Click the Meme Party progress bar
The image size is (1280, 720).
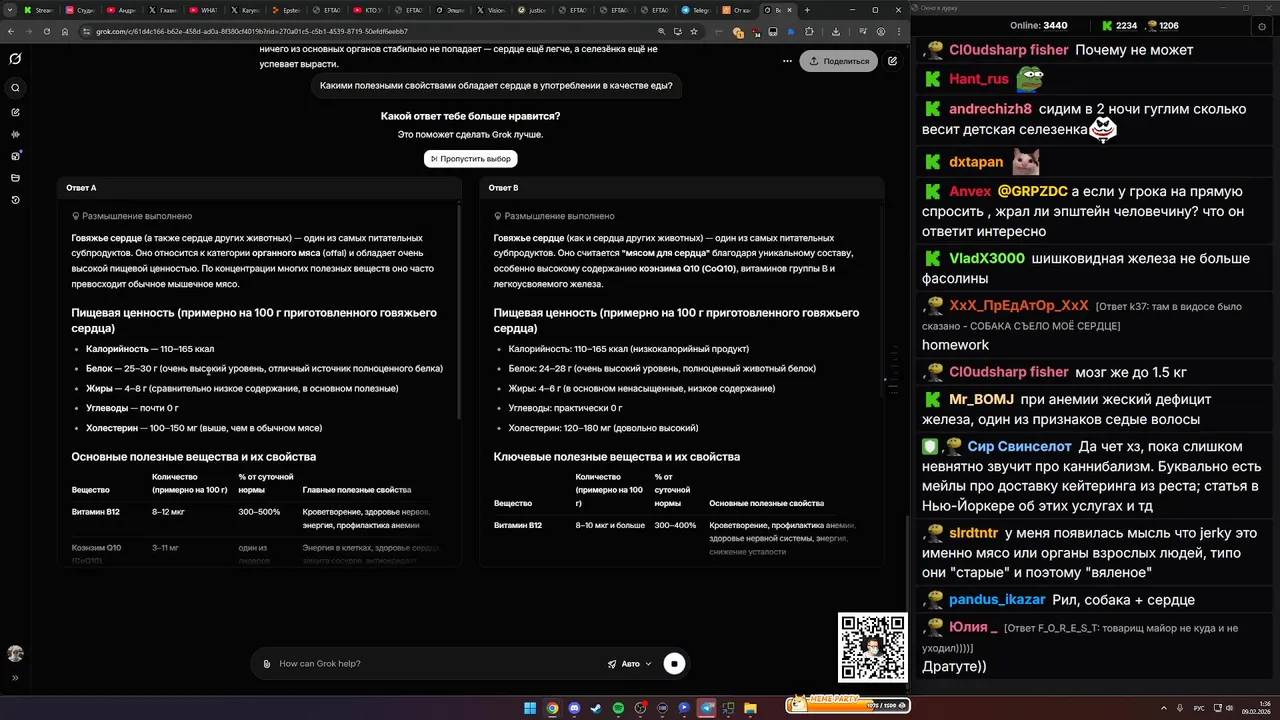[x=848, y=705]
